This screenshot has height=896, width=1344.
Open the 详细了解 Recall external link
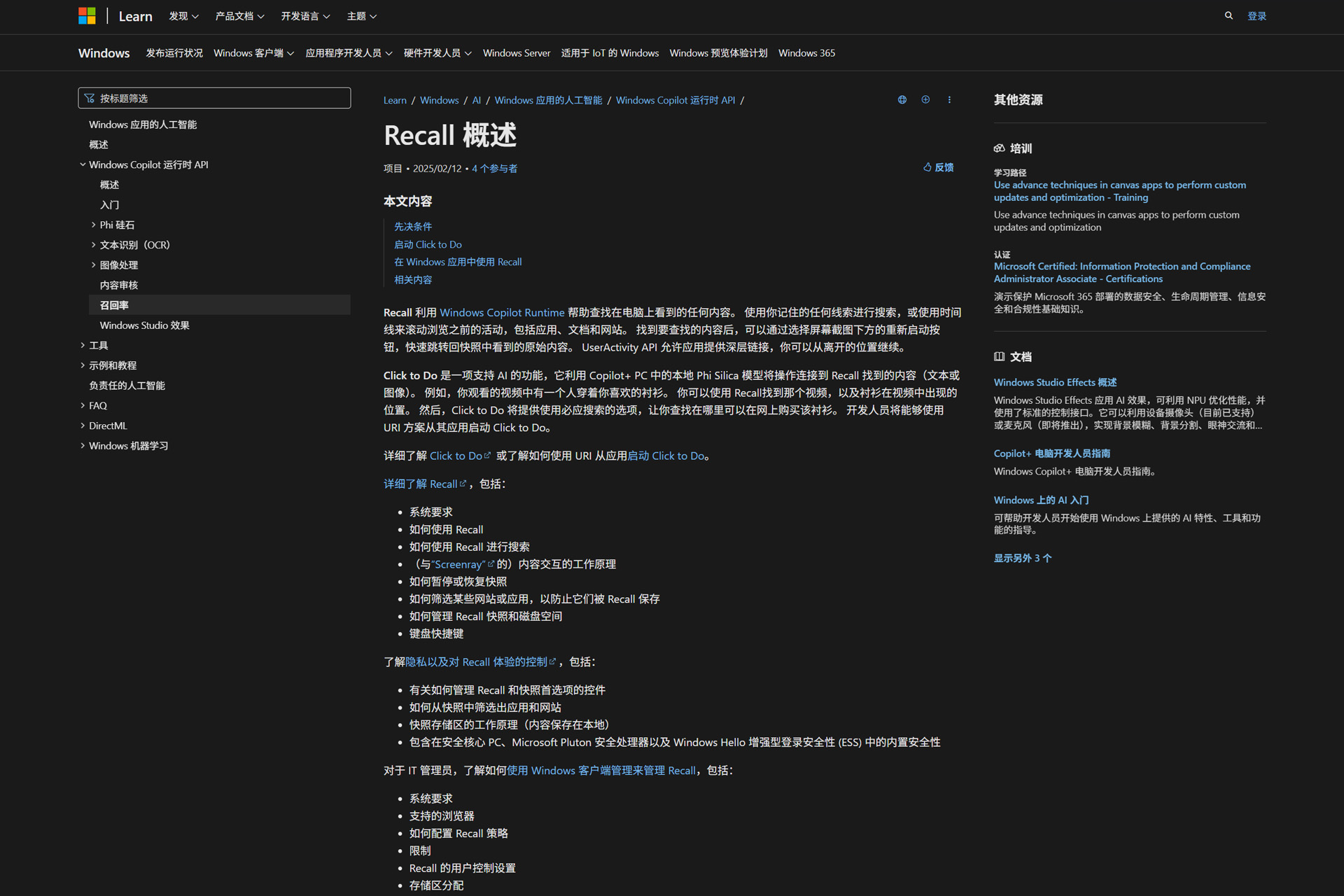coord(425,484)
